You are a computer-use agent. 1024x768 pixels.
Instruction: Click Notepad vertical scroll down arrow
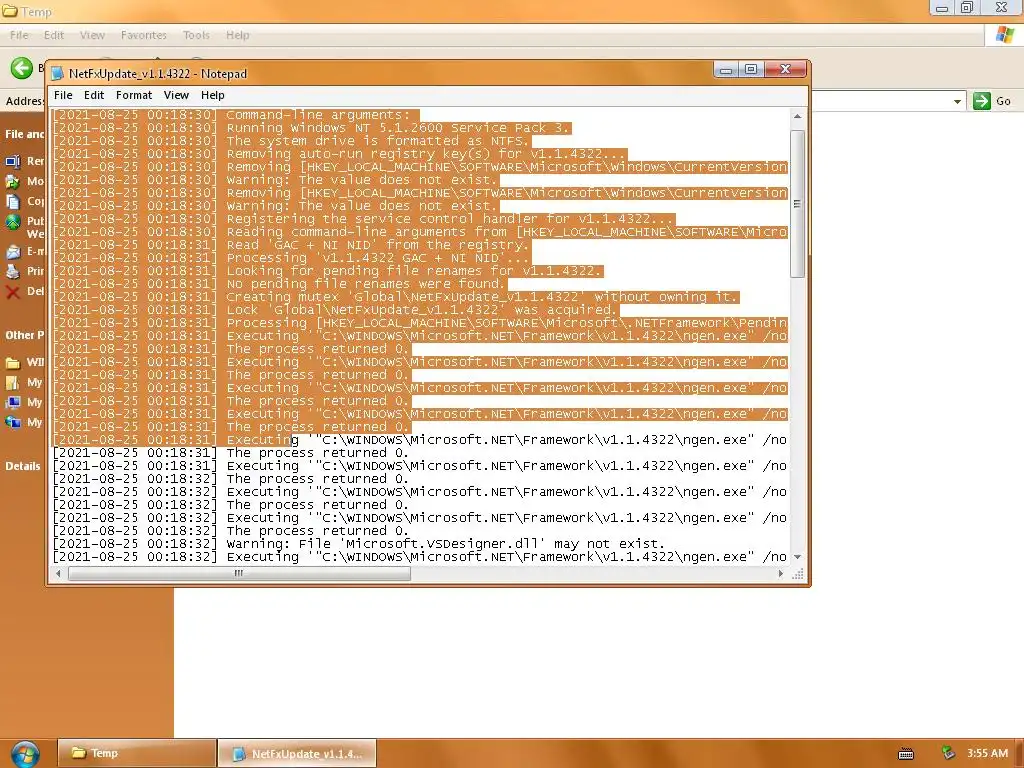797,557
